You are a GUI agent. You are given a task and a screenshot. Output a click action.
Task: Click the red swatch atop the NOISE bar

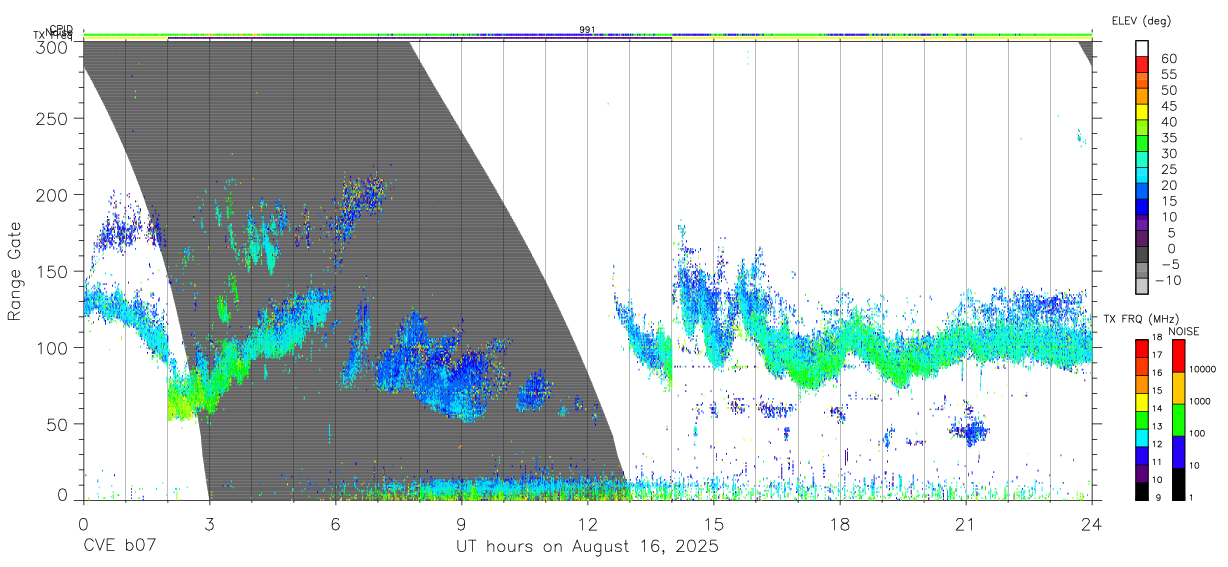point(1177,355)
